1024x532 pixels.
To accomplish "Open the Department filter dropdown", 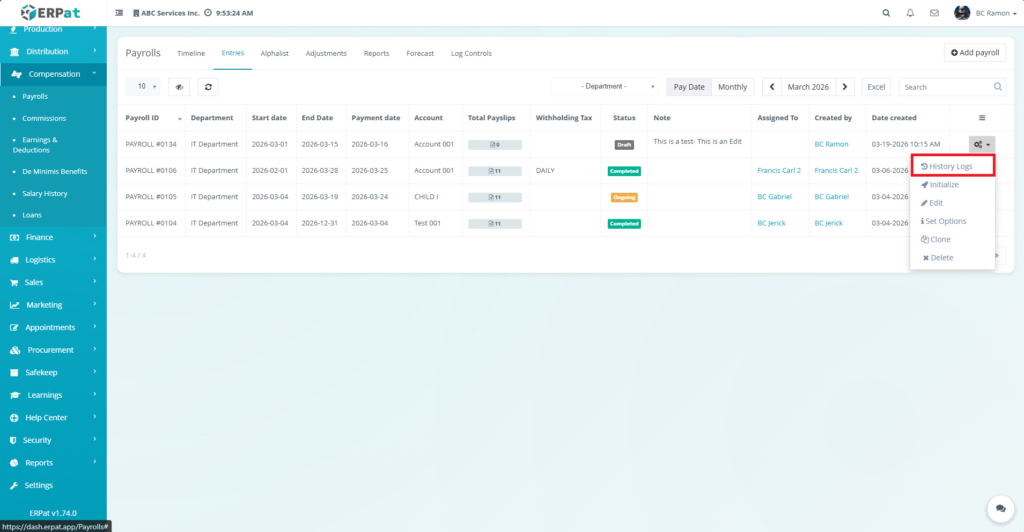I will pyautogui.click(x=607, y=87).
